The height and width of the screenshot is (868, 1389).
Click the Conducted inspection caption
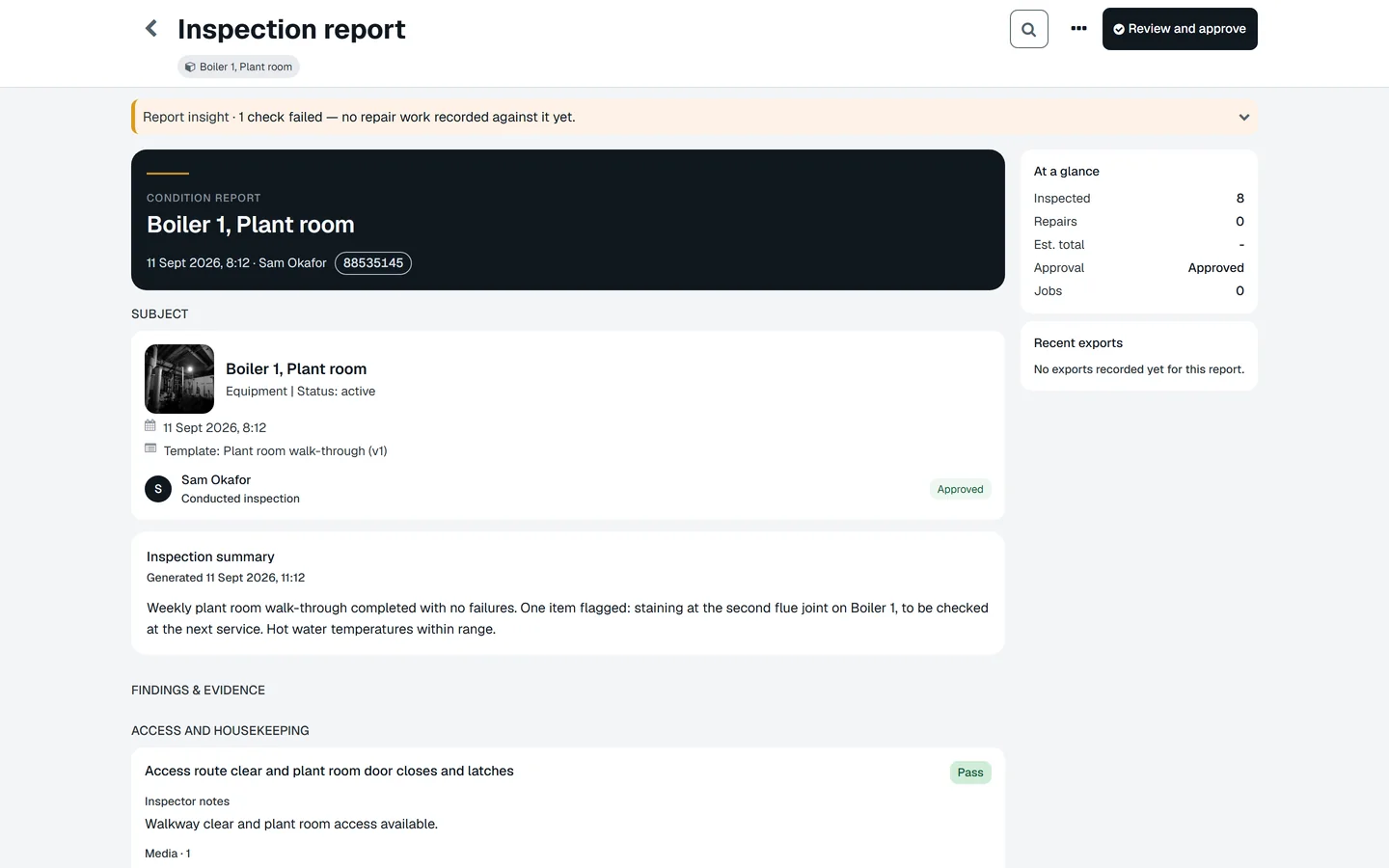[x=240, y=499]
